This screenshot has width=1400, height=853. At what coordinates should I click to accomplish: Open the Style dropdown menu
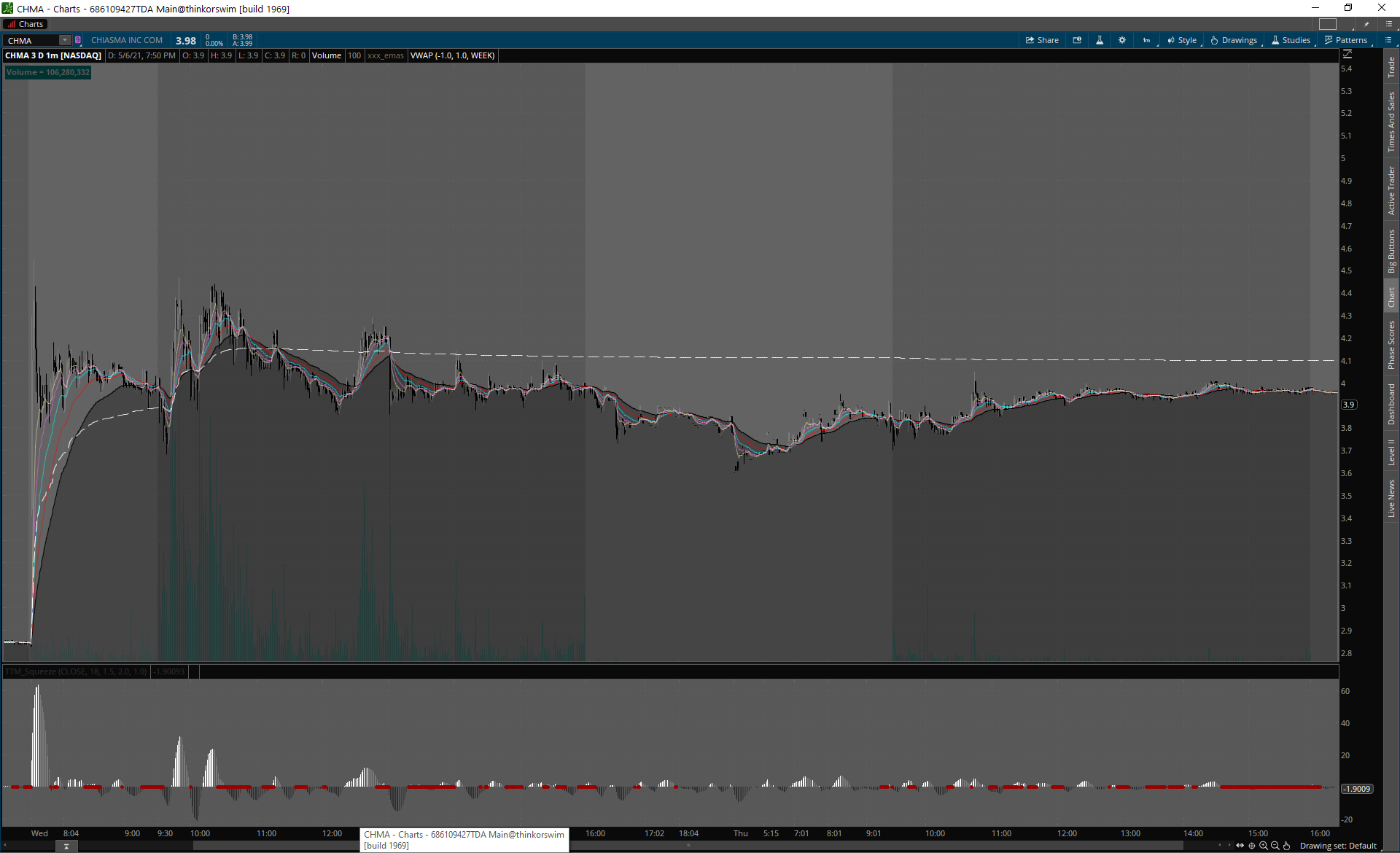point(1182,40)
